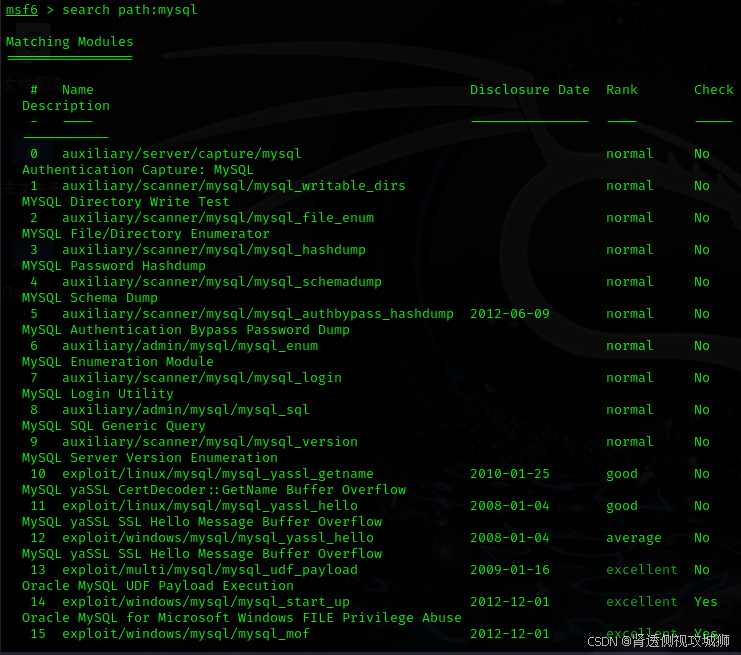
Task: Click the 'Check' column header
Action: coord(713,90)
